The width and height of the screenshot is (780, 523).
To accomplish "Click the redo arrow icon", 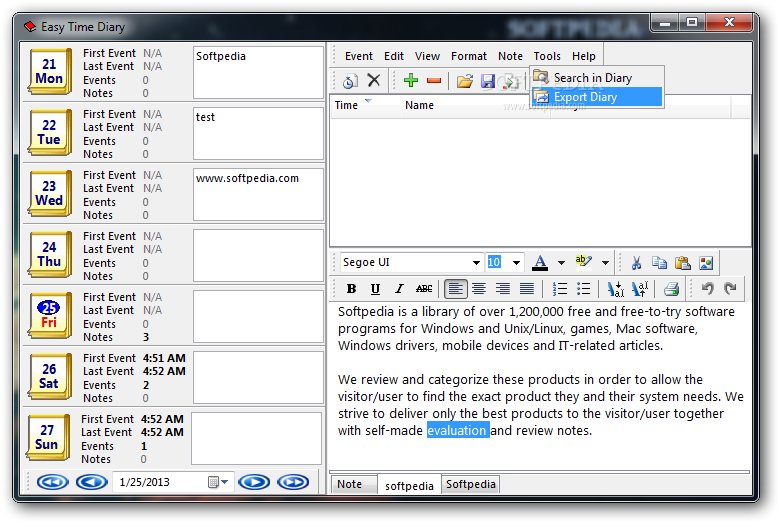I will (x=730, y=288).
